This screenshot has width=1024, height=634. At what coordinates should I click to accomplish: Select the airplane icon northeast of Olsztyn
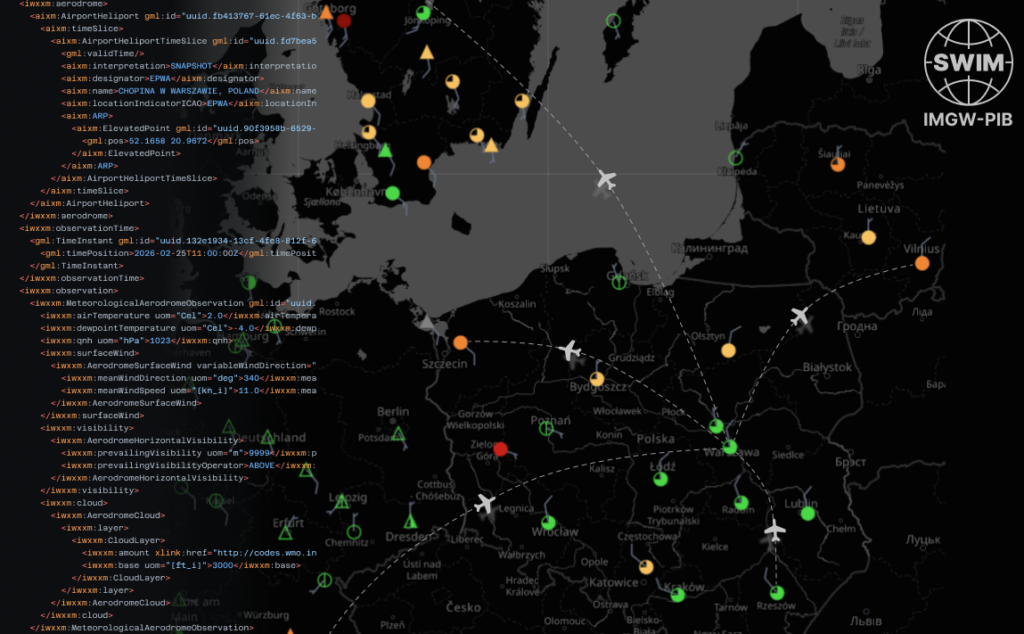click(x=799, y=316)
